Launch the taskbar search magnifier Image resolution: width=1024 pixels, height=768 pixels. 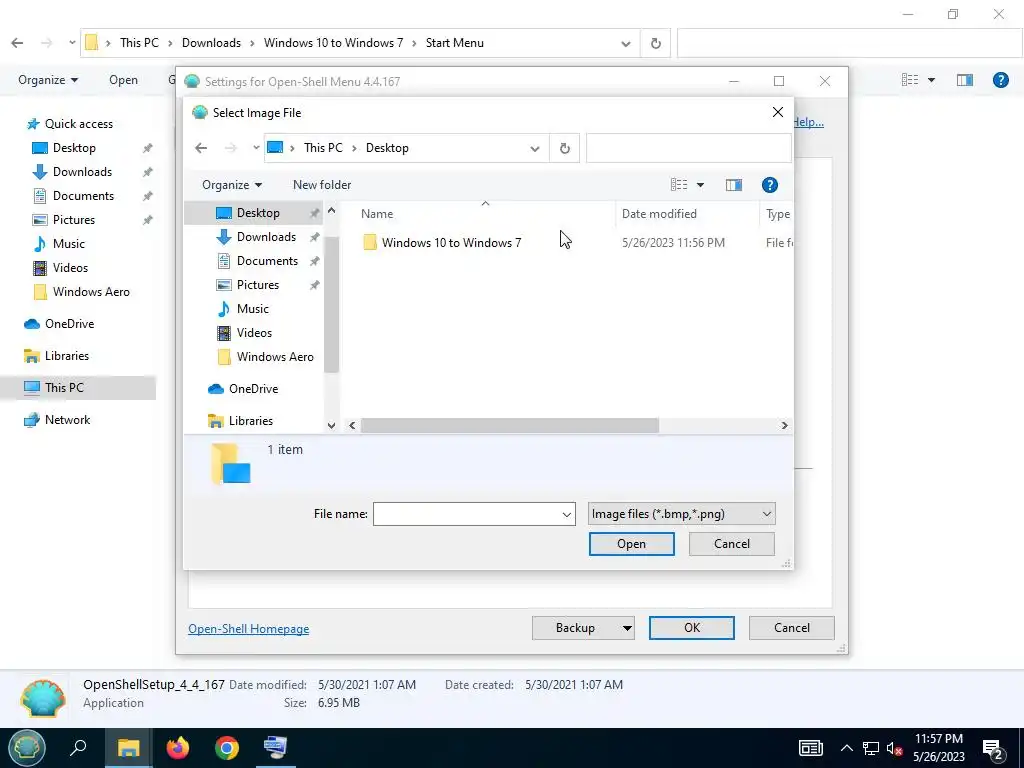click(x=78, y=748)
